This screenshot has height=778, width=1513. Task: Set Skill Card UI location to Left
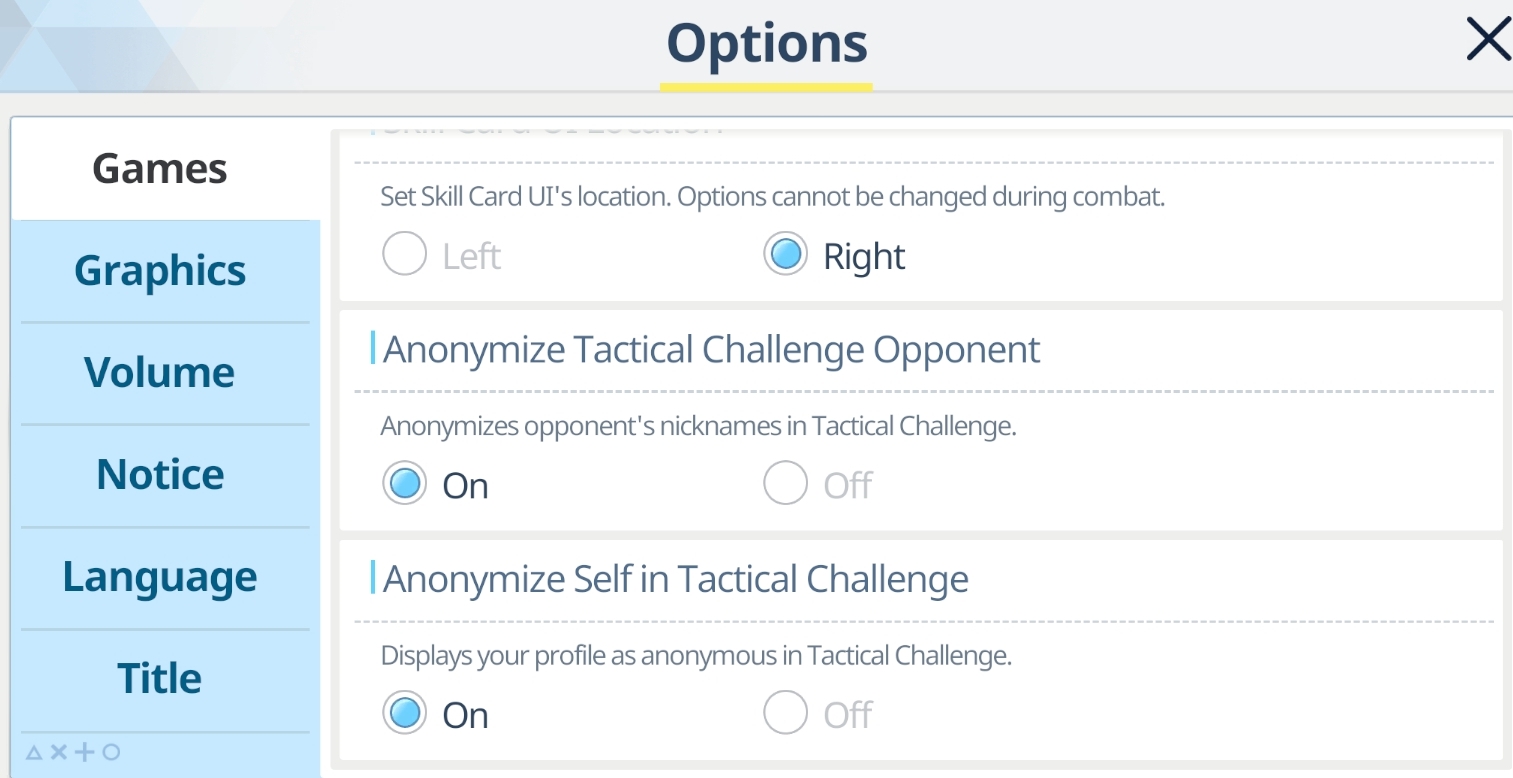point(405,256)
